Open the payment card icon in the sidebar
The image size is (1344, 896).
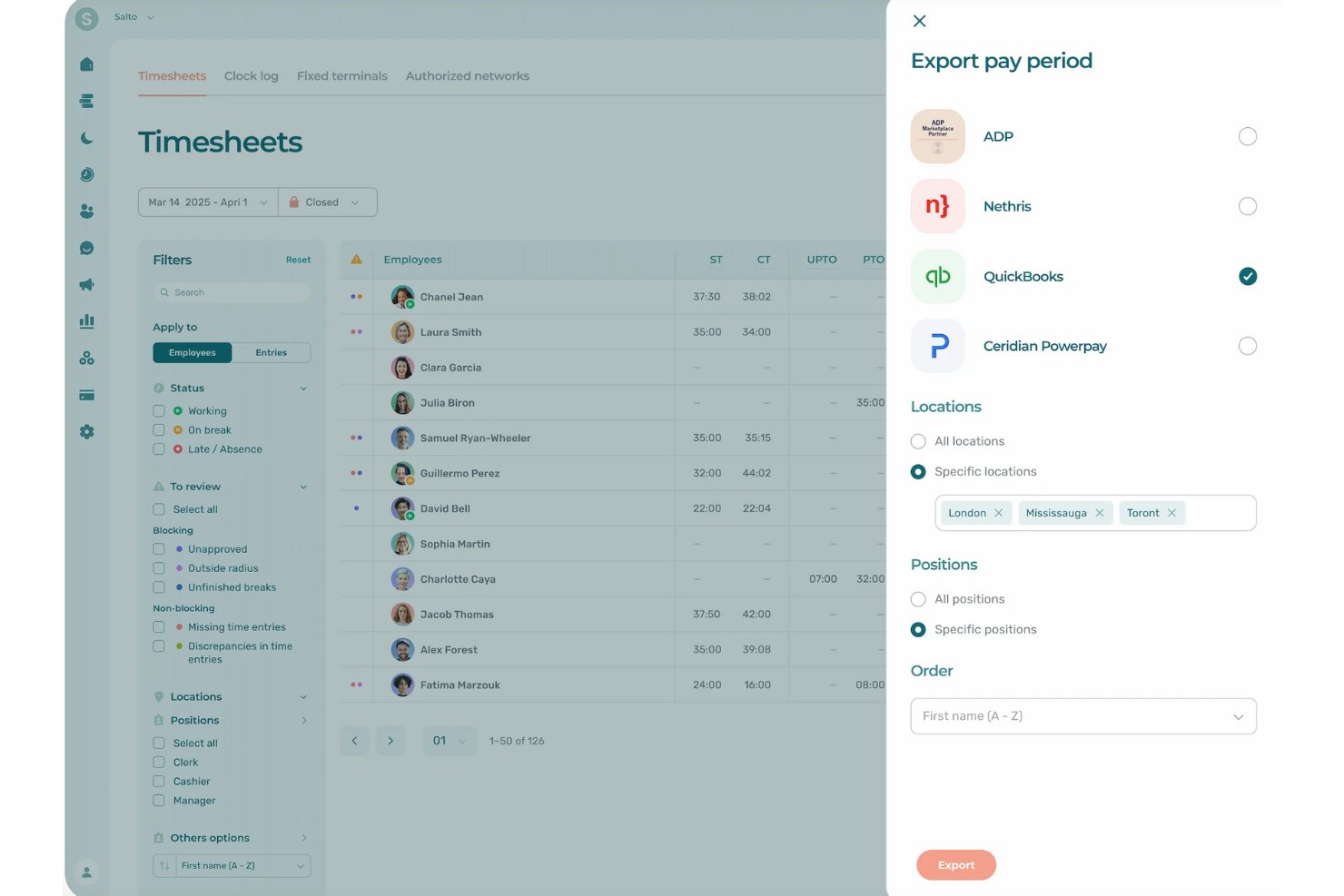(86, 395)
